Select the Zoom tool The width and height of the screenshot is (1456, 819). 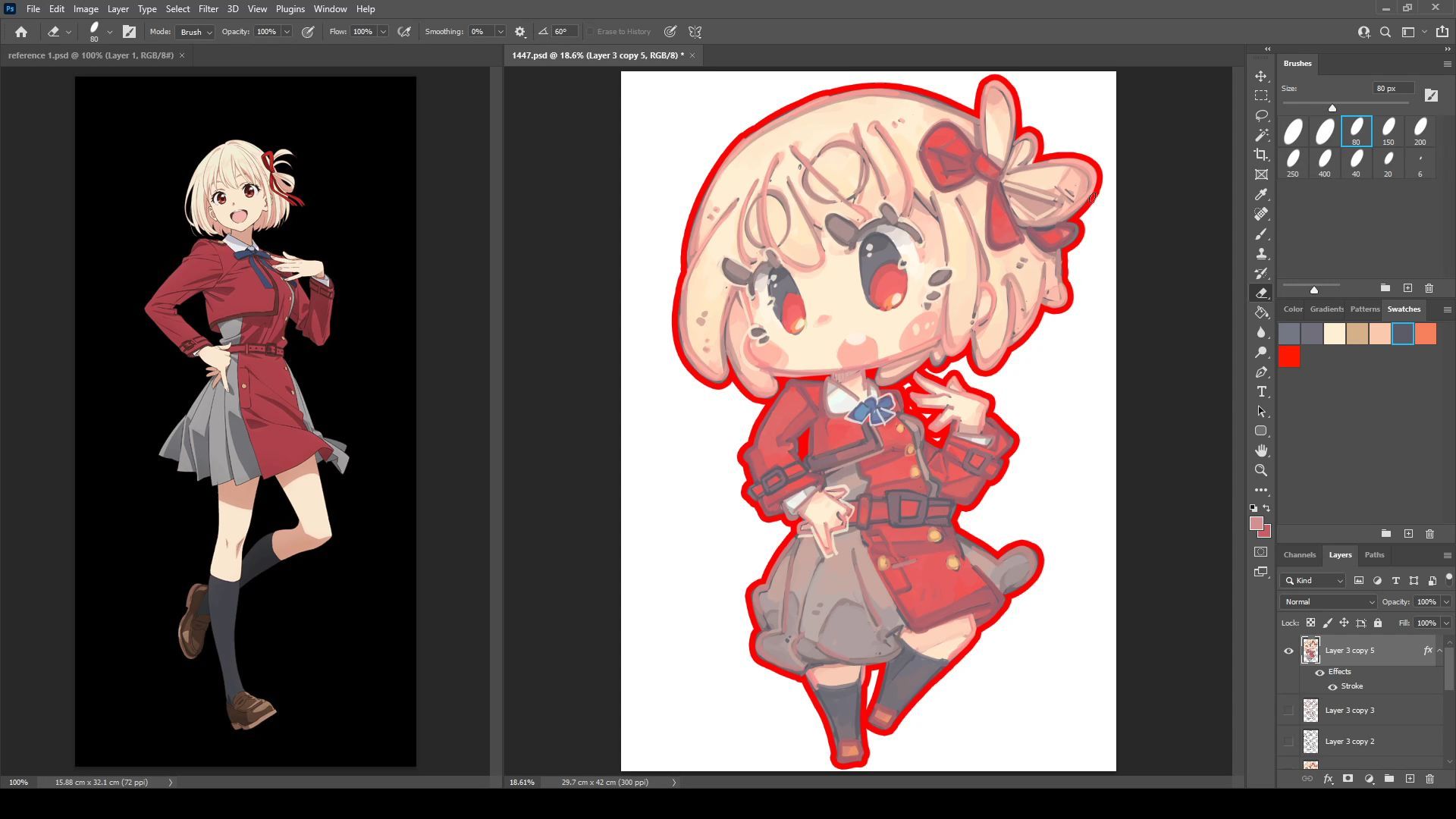click(x=1261, y=471)
